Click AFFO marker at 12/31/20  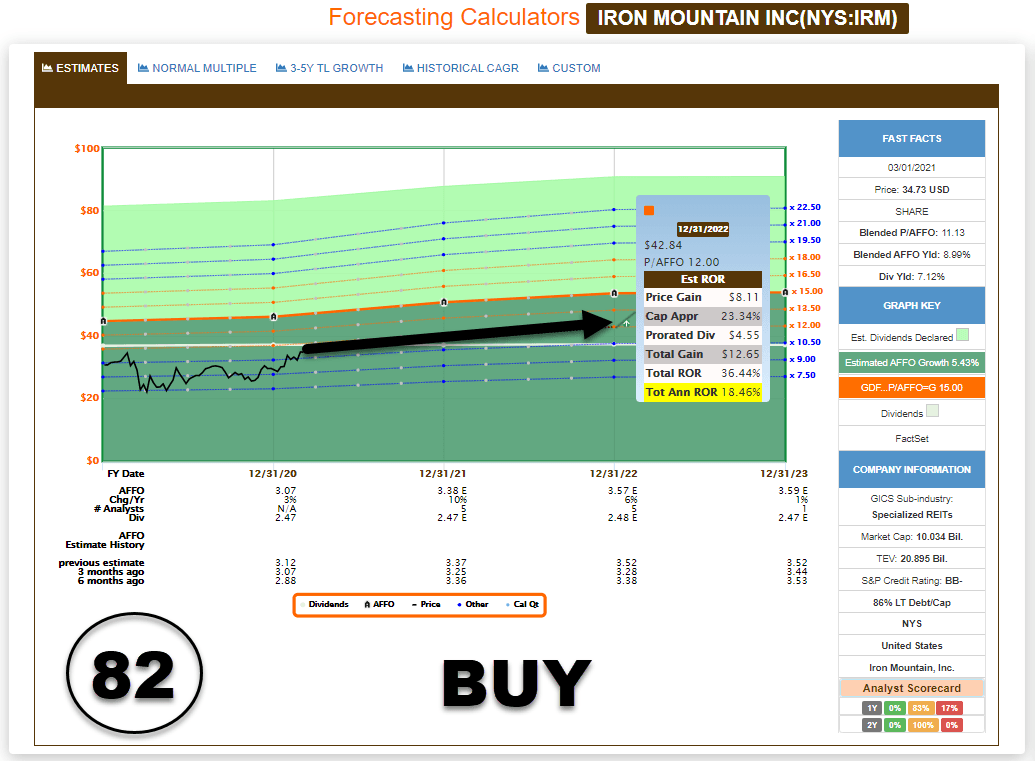pyautogui.click(x=273, y=317)
